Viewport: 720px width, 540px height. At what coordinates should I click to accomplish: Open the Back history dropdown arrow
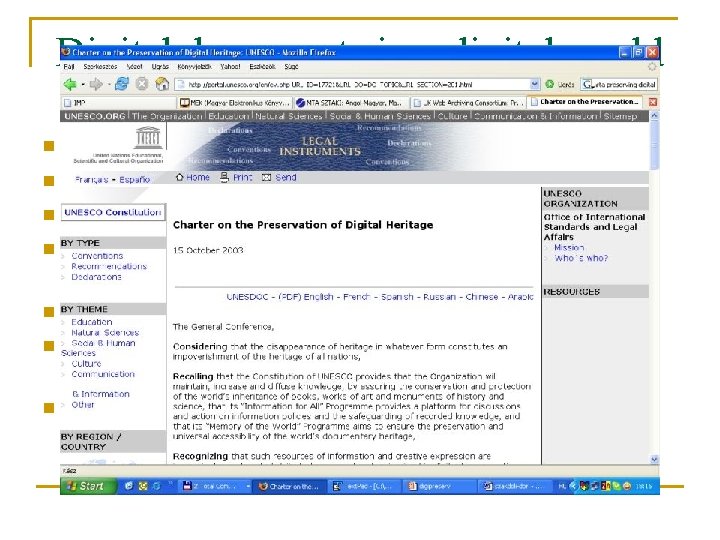click(x=83, y=84)
